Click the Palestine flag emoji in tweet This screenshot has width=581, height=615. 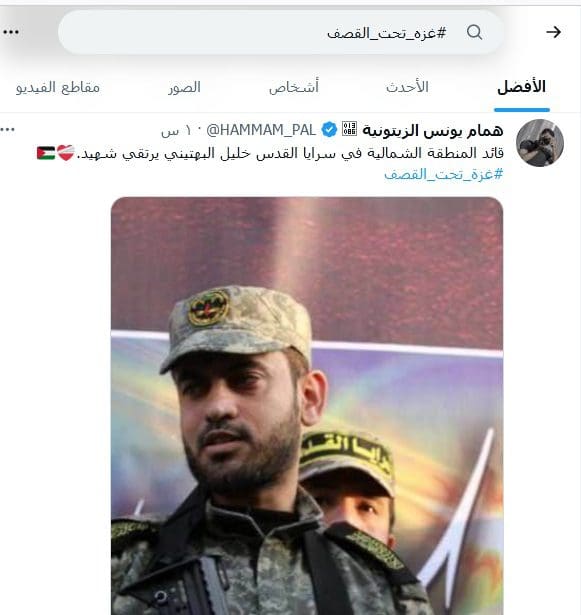pyautogui.click(x=46, y=153)
